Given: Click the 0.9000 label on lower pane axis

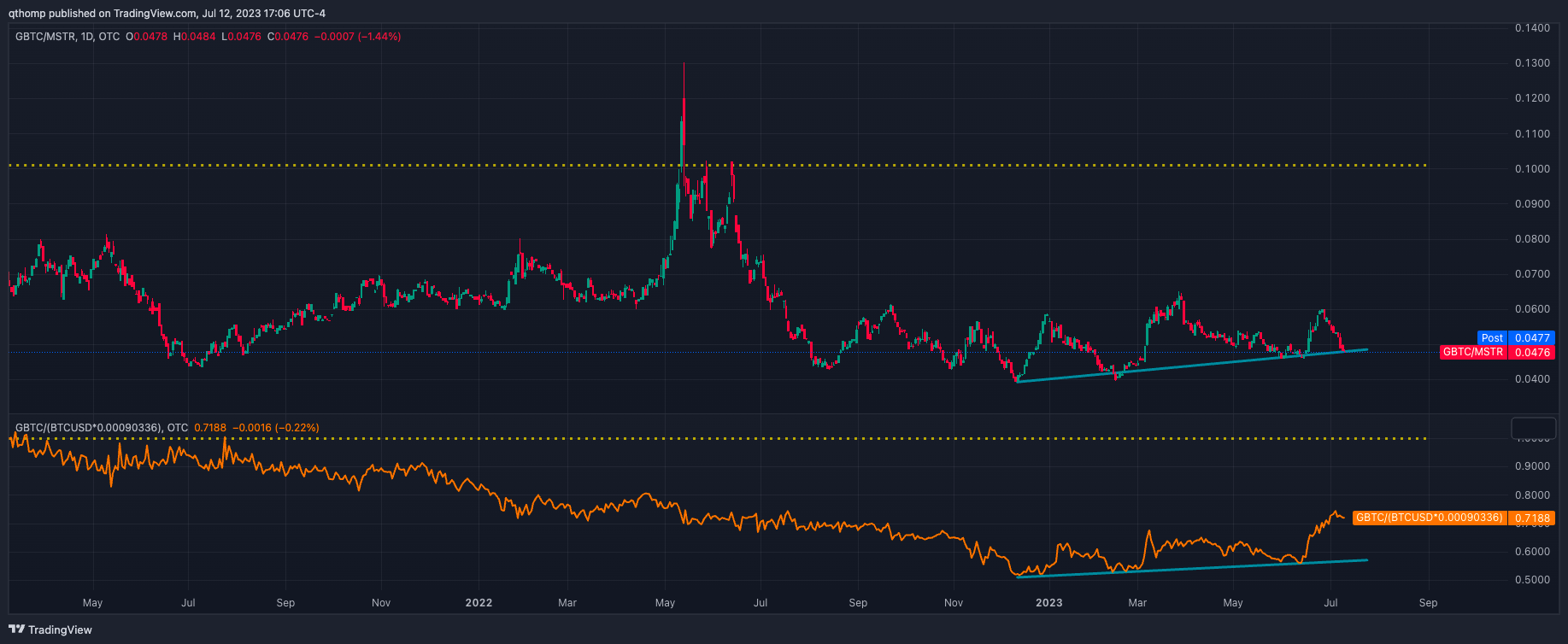Looking at the screenshot, I should click(x=1532, y=466).
